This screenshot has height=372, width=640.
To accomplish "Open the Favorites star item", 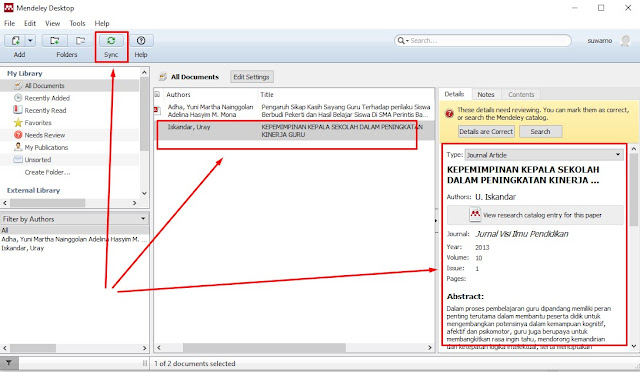I will [x=38, y=123].
